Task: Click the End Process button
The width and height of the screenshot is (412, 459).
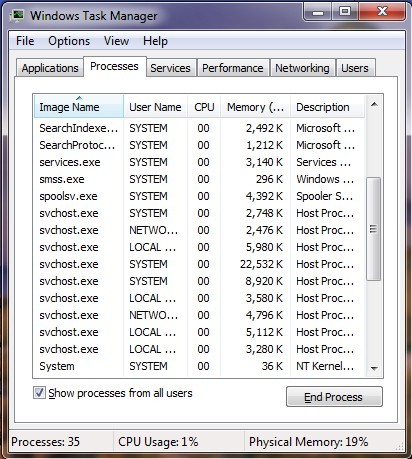Action: (334, 397)
